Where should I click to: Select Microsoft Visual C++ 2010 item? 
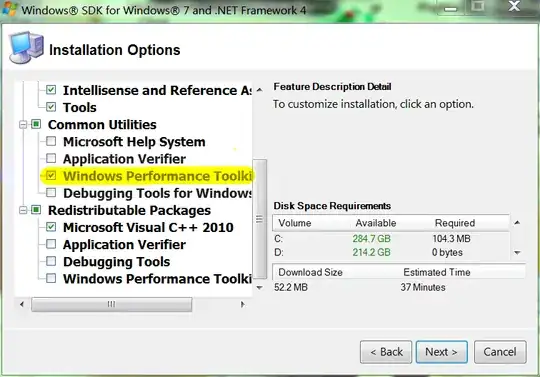pyautogui.click(x=148, y=228)
